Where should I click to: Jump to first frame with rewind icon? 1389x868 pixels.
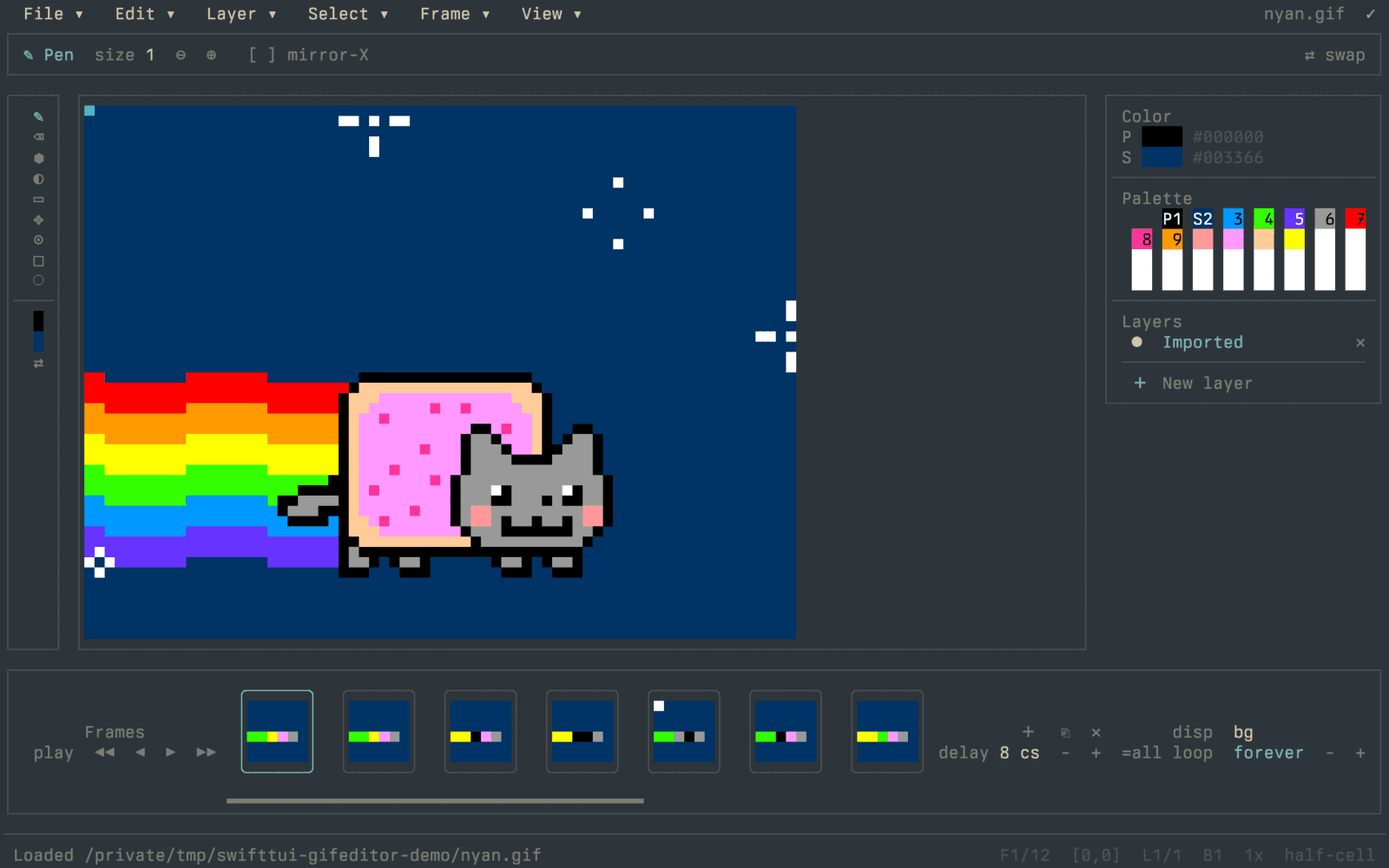click(105, 752)
